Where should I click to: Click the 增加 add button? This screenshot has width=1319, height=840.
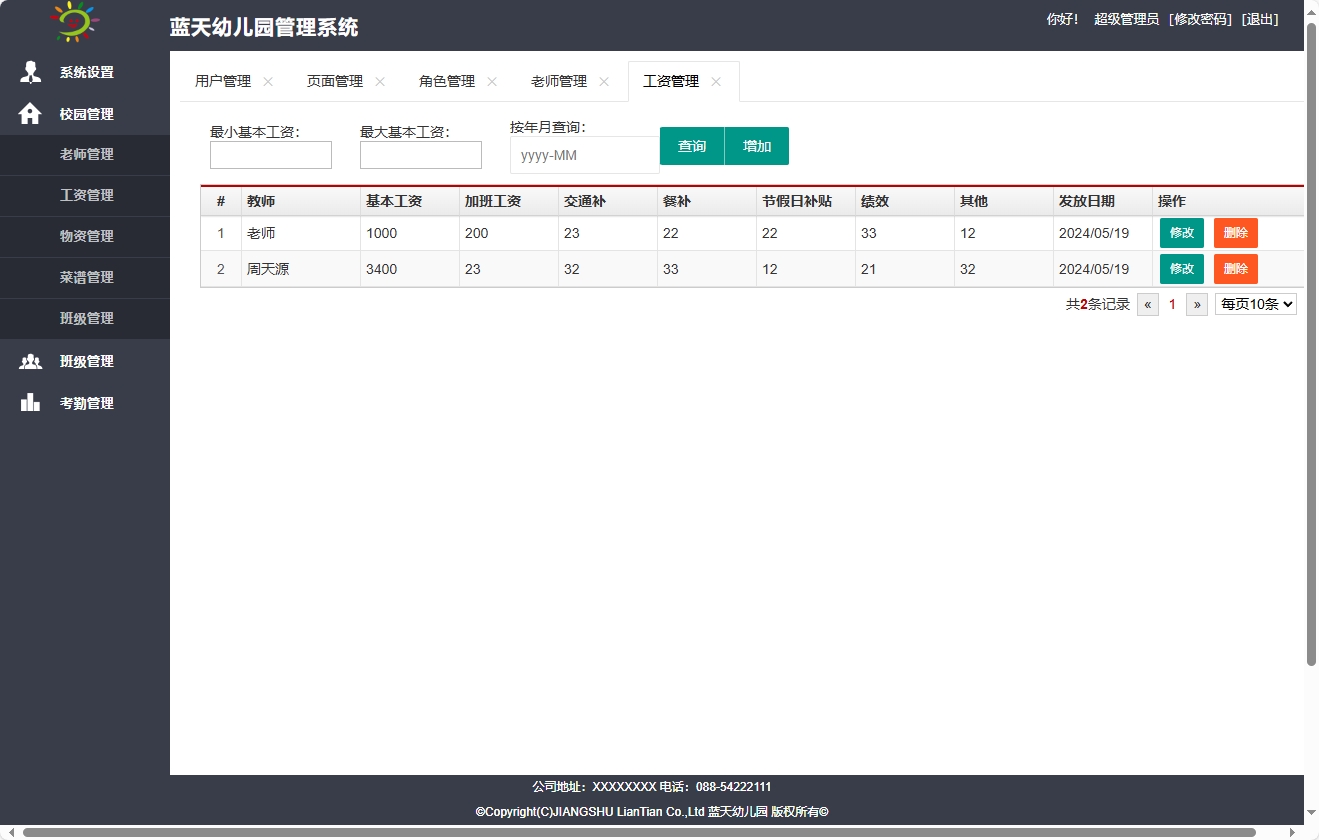[756, 145]
